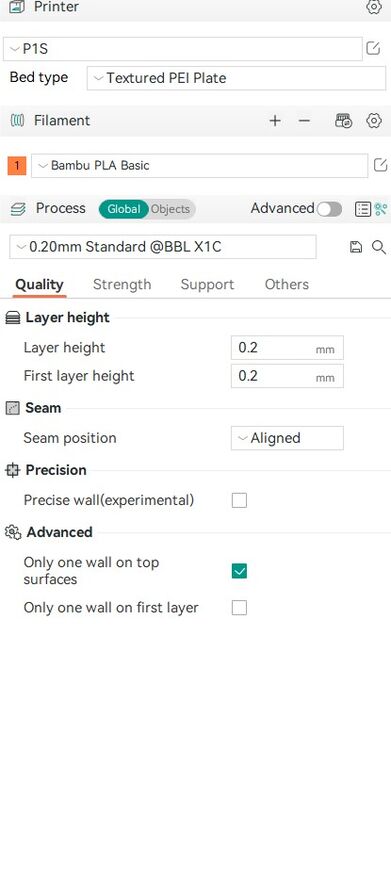Open AMS filament sync icon
The image size is (391, 896).
click(344, 121)
